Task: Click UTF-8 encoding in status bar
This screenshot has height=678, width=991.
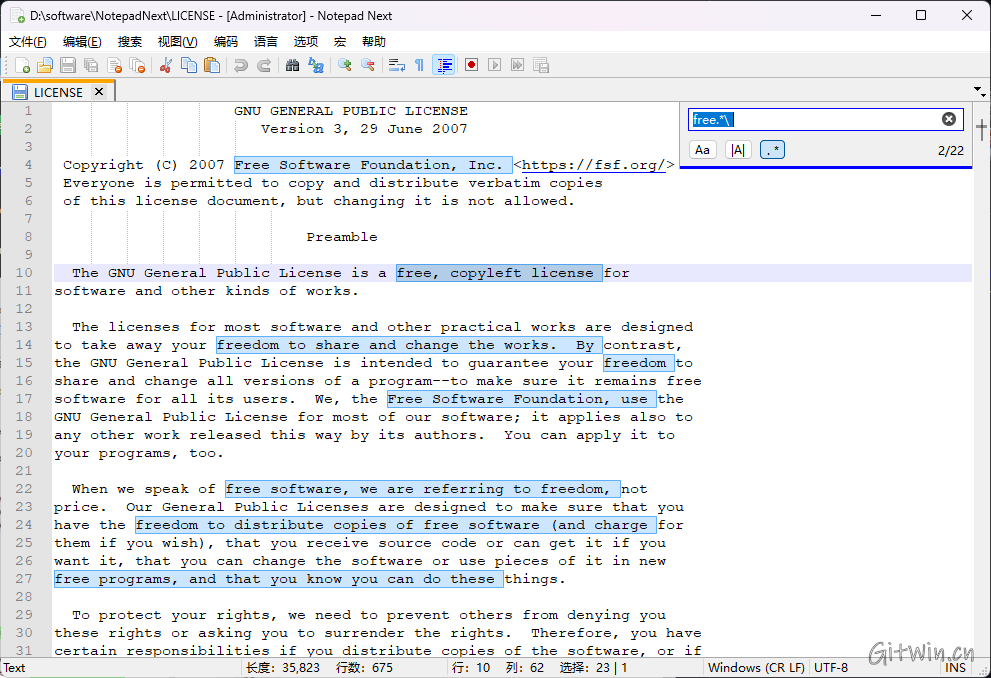Action: (831, 668)
